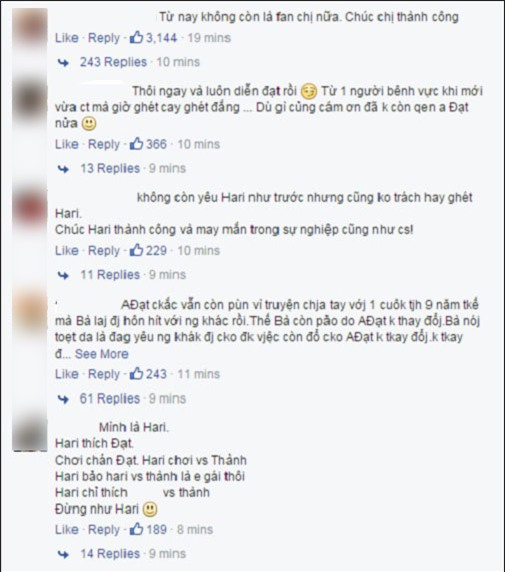Reply to the comment with 366 likes

[104, 144]
